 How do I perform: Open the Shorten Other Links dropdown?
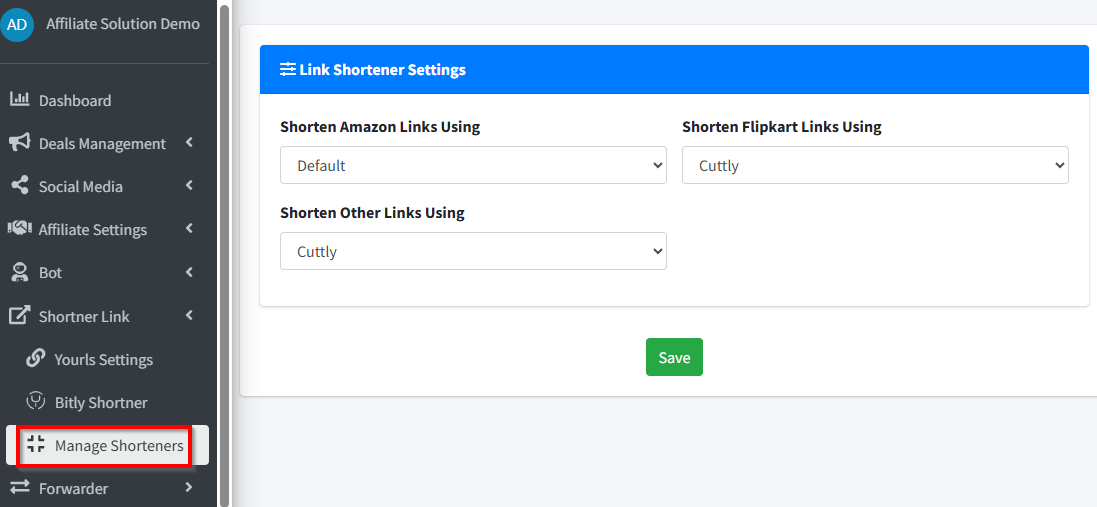[x=473, y=251]
